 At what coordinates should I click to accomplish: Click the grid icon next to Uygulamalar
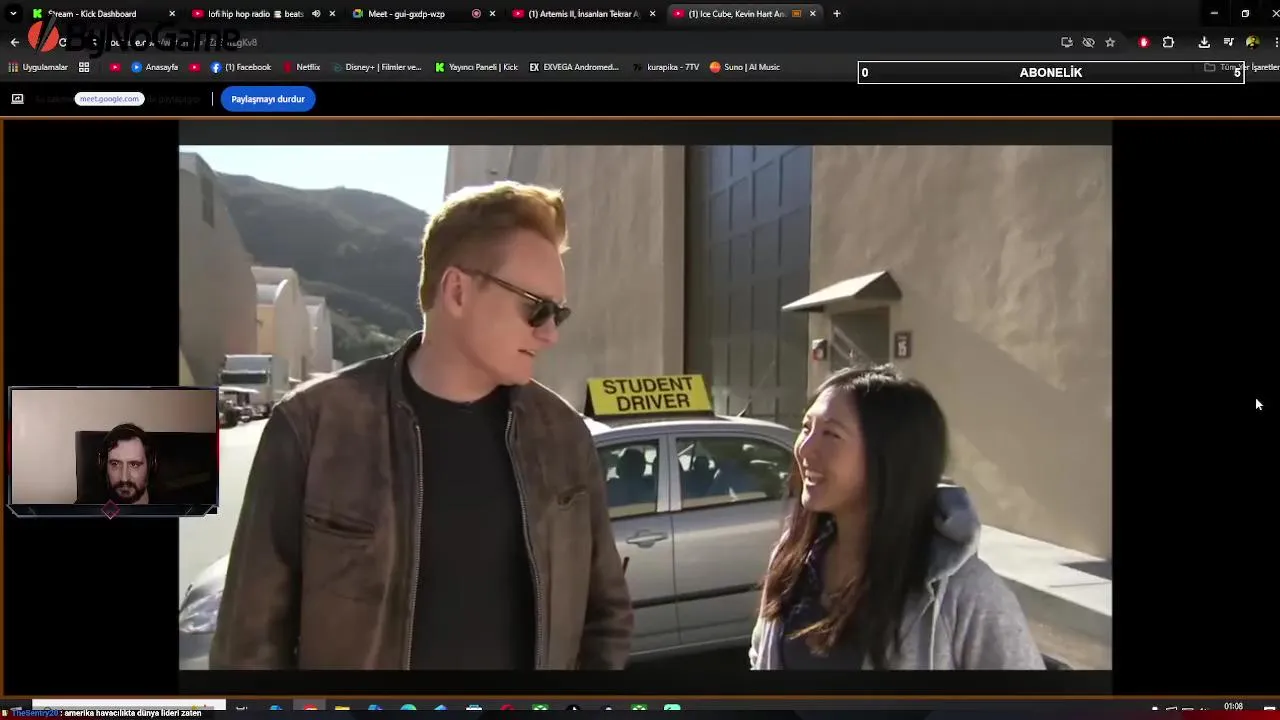pos(84,67)
